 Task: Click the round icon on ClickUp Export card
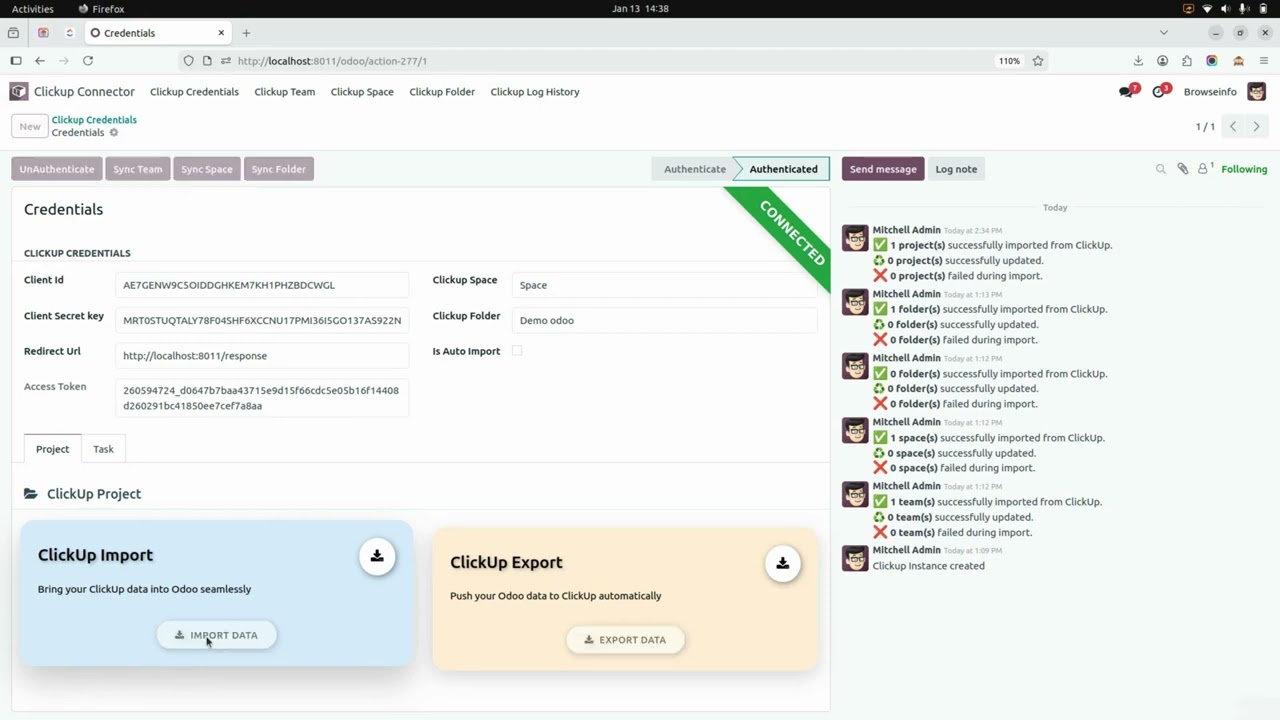pos(783,563)
